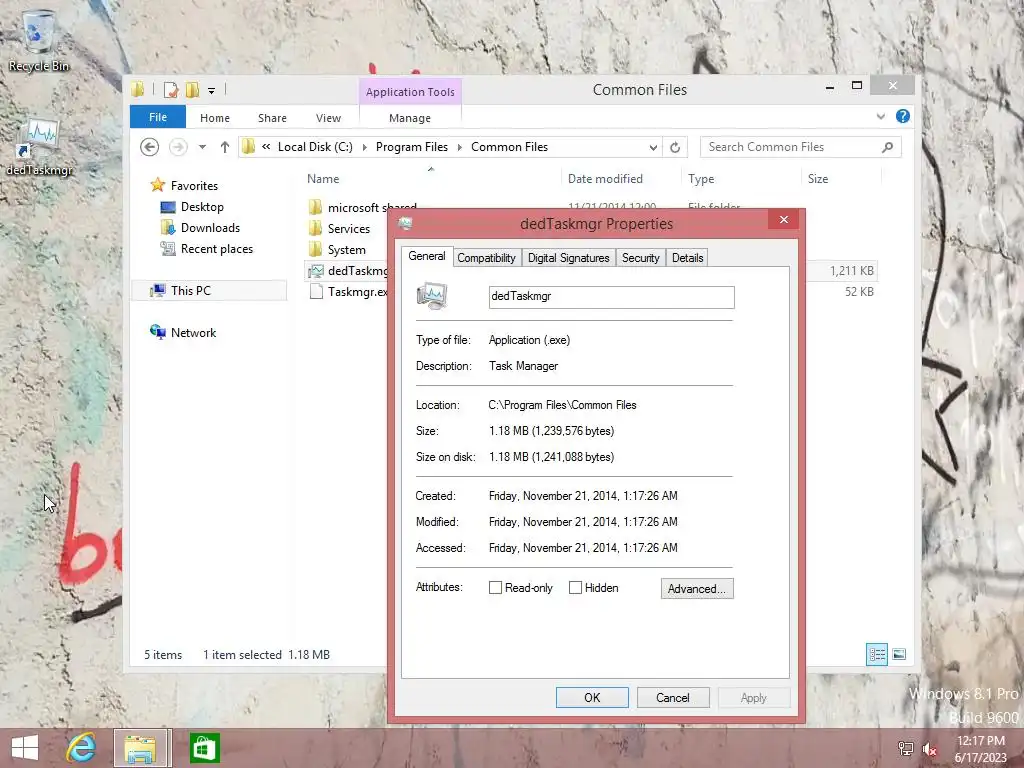Open Customize Quick Access Toolbar dropdown
The width and height of the screenshot is (1024, 768).
(x=212, y=91)
